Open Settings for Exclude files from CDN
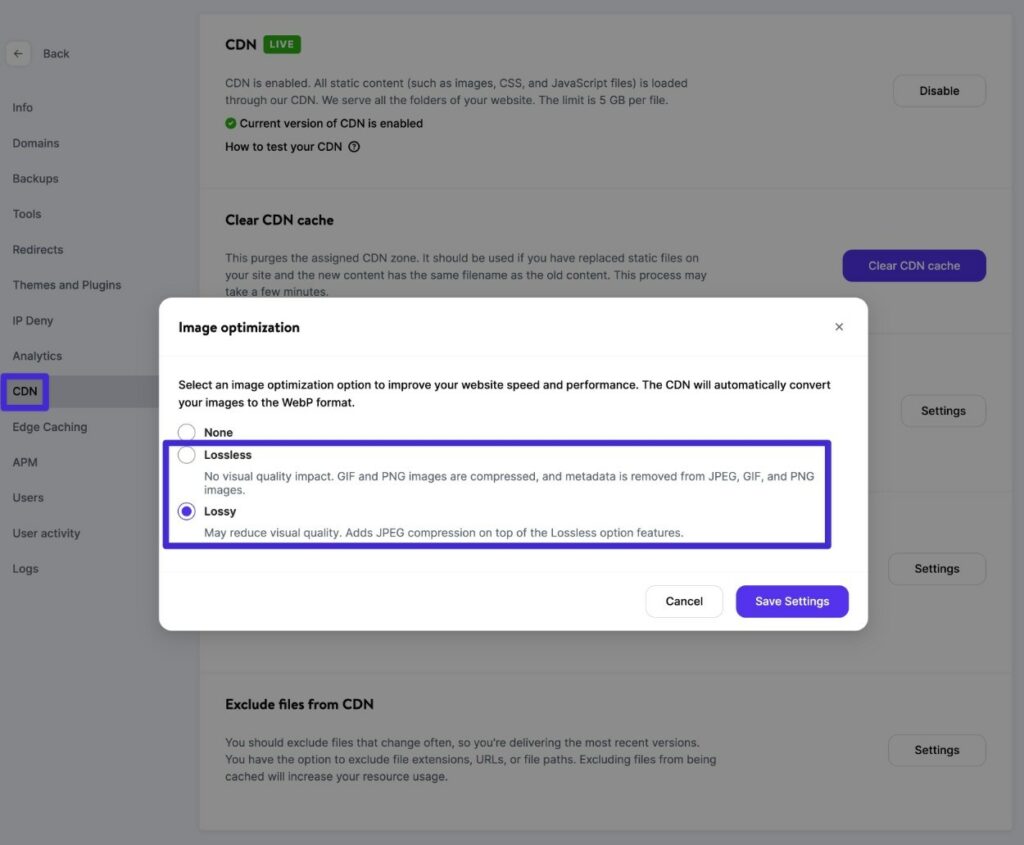Image resolution: width=1024 pixels, height=845 pixels. [937, 750]
